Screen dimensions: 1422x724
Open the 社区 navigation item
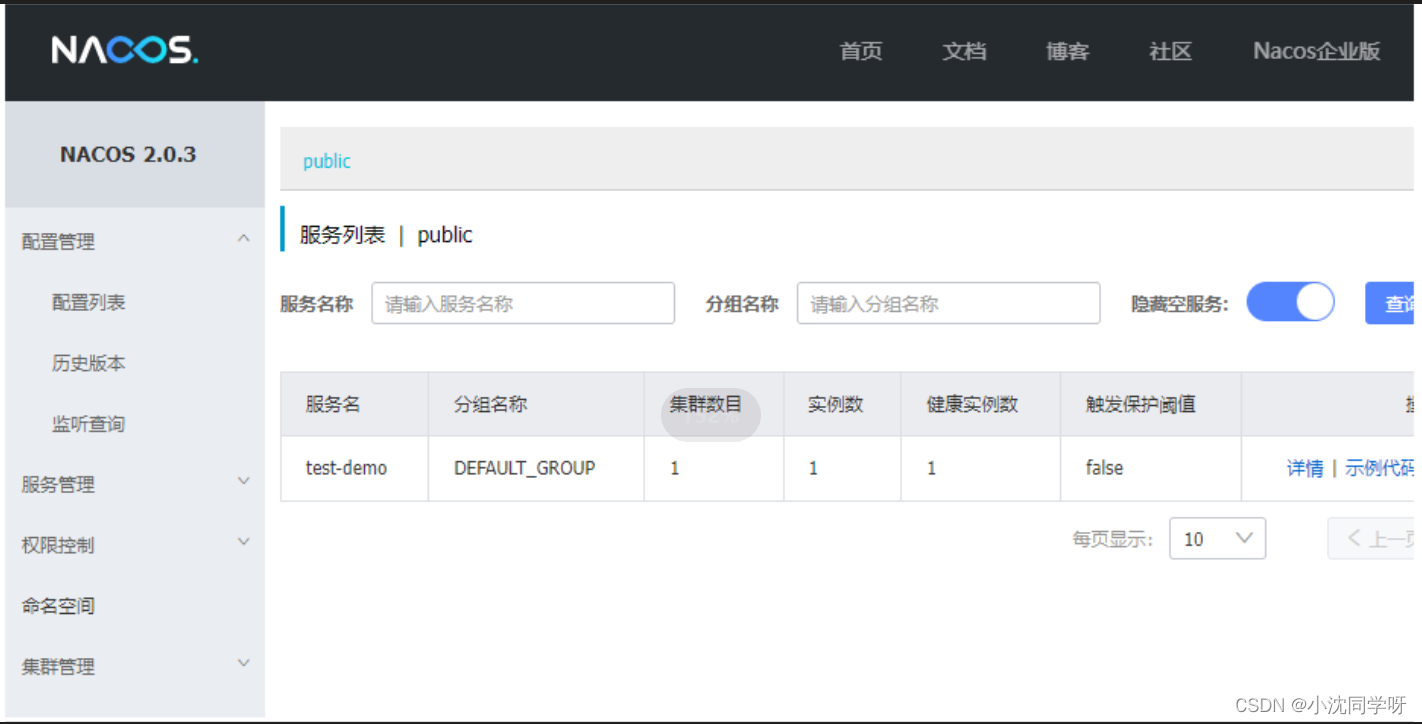[x=1170, y=52]
